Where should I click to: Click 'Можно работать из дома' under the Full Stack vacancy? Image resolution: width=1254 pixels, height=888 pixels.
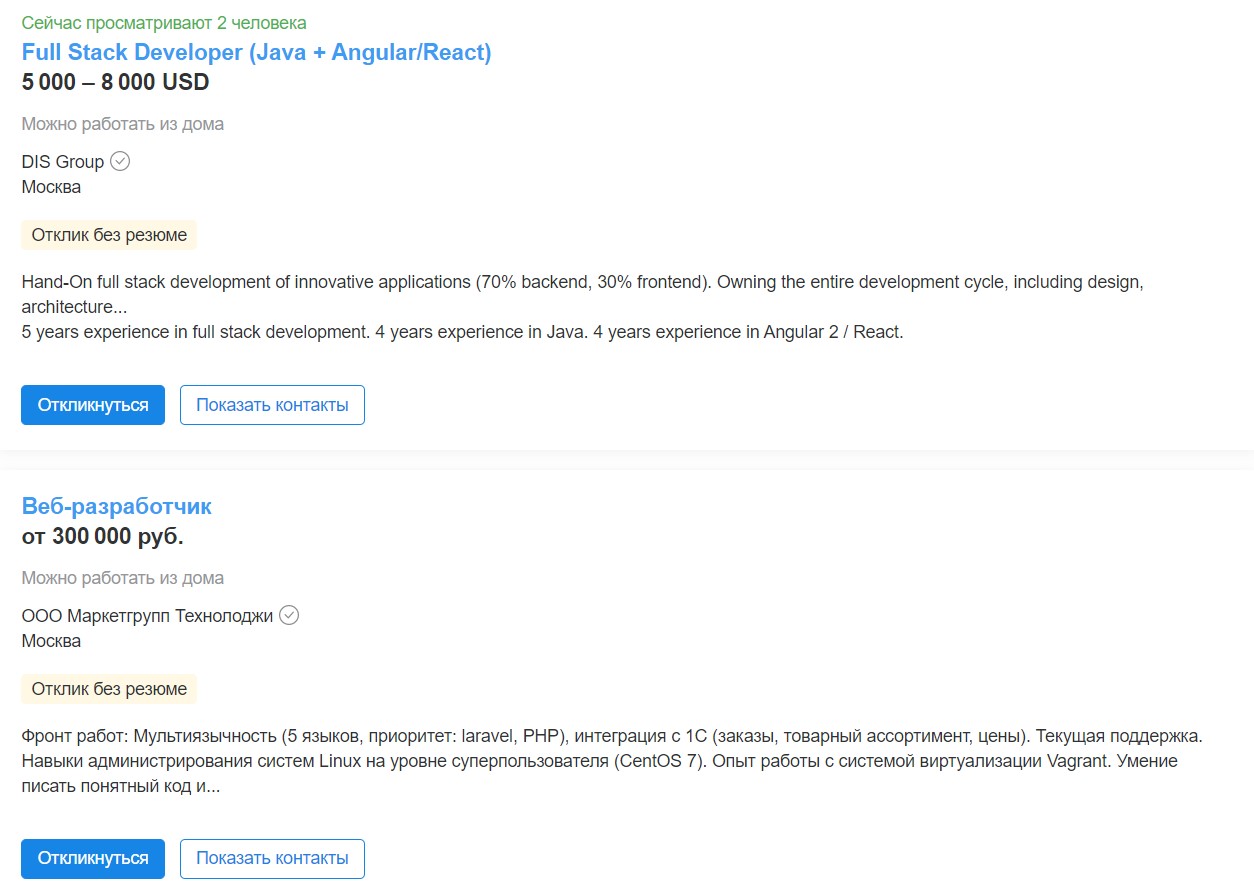click(x=122, y=124)
